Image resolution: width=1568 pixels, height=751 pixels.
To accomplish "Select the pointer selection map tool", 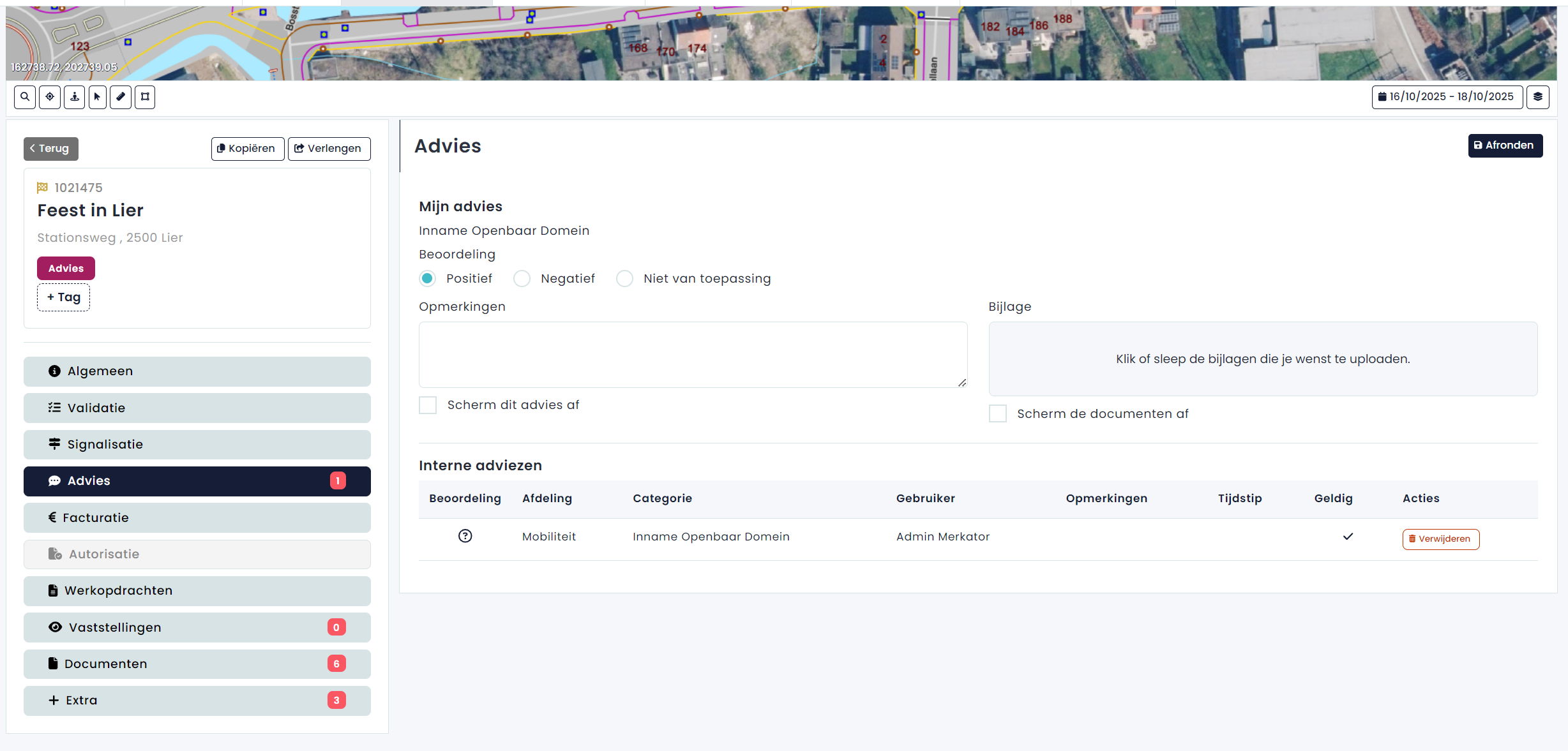I will click(x=97, y=97).
